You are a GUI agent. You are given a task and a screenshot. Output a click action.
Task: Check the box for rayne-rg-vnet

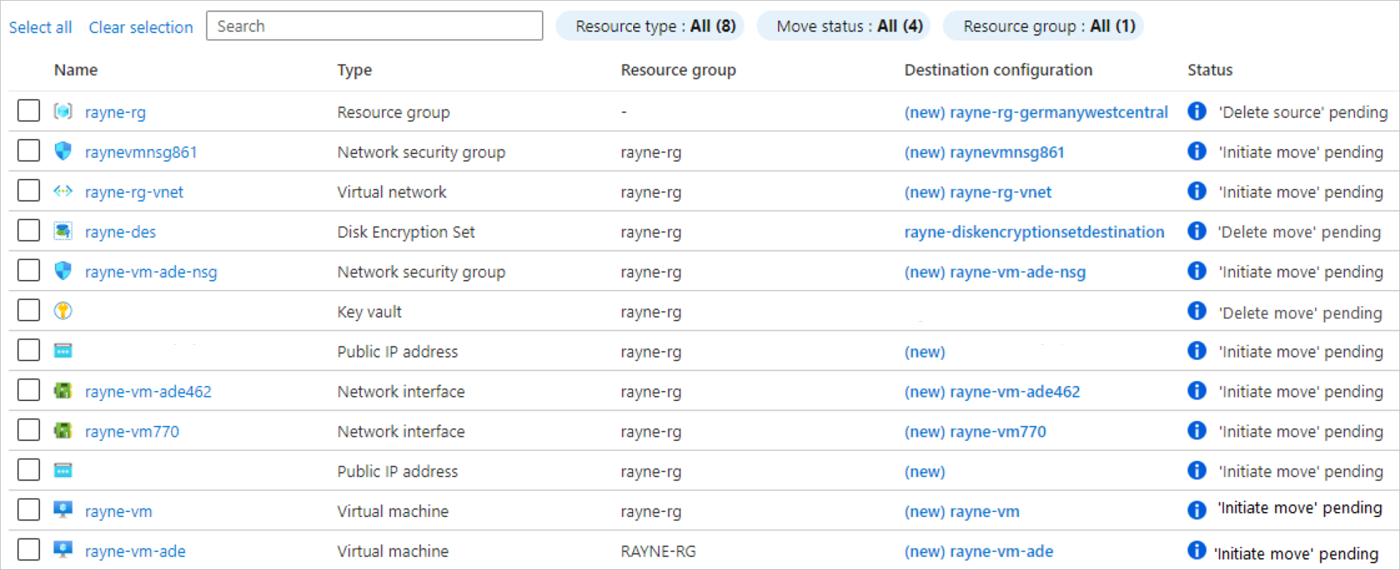click(x=29, y=191)
